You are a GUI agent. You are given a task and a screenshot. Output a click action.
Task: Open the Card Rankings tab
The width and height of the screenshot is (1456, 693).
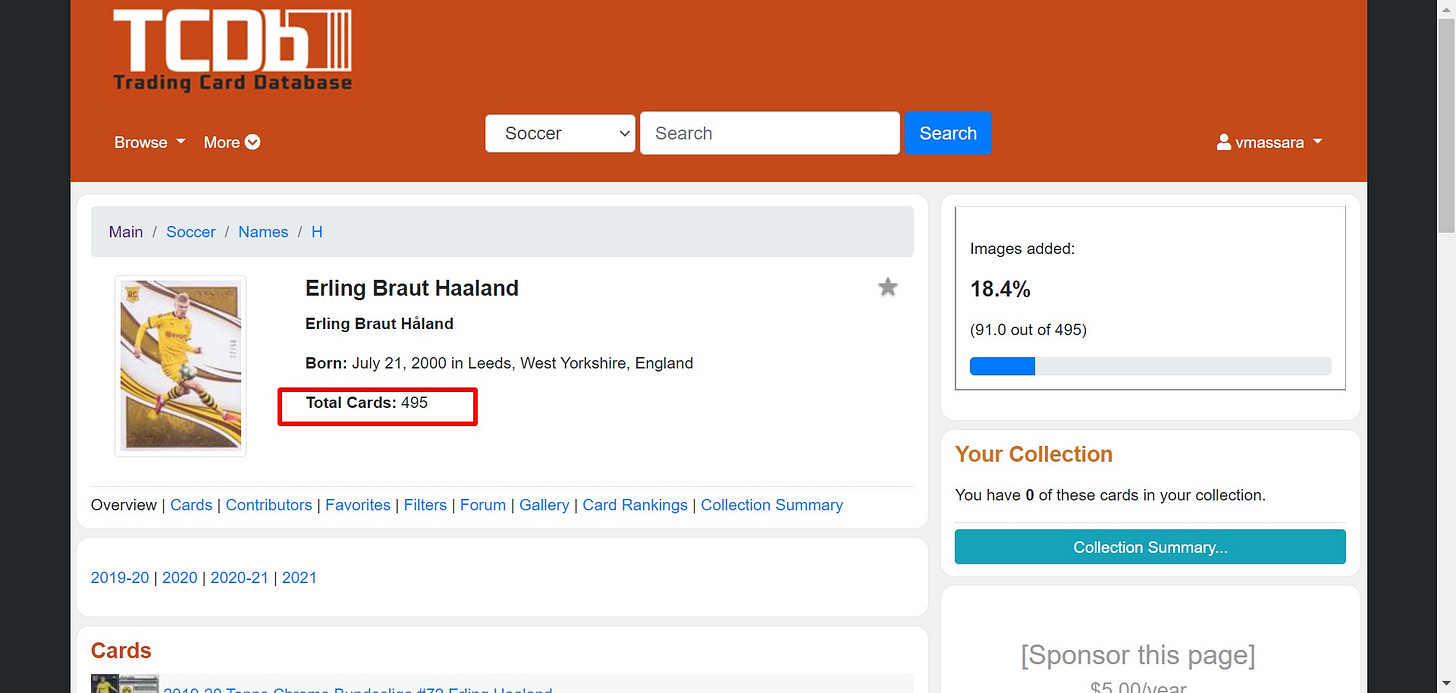point(635,505)
